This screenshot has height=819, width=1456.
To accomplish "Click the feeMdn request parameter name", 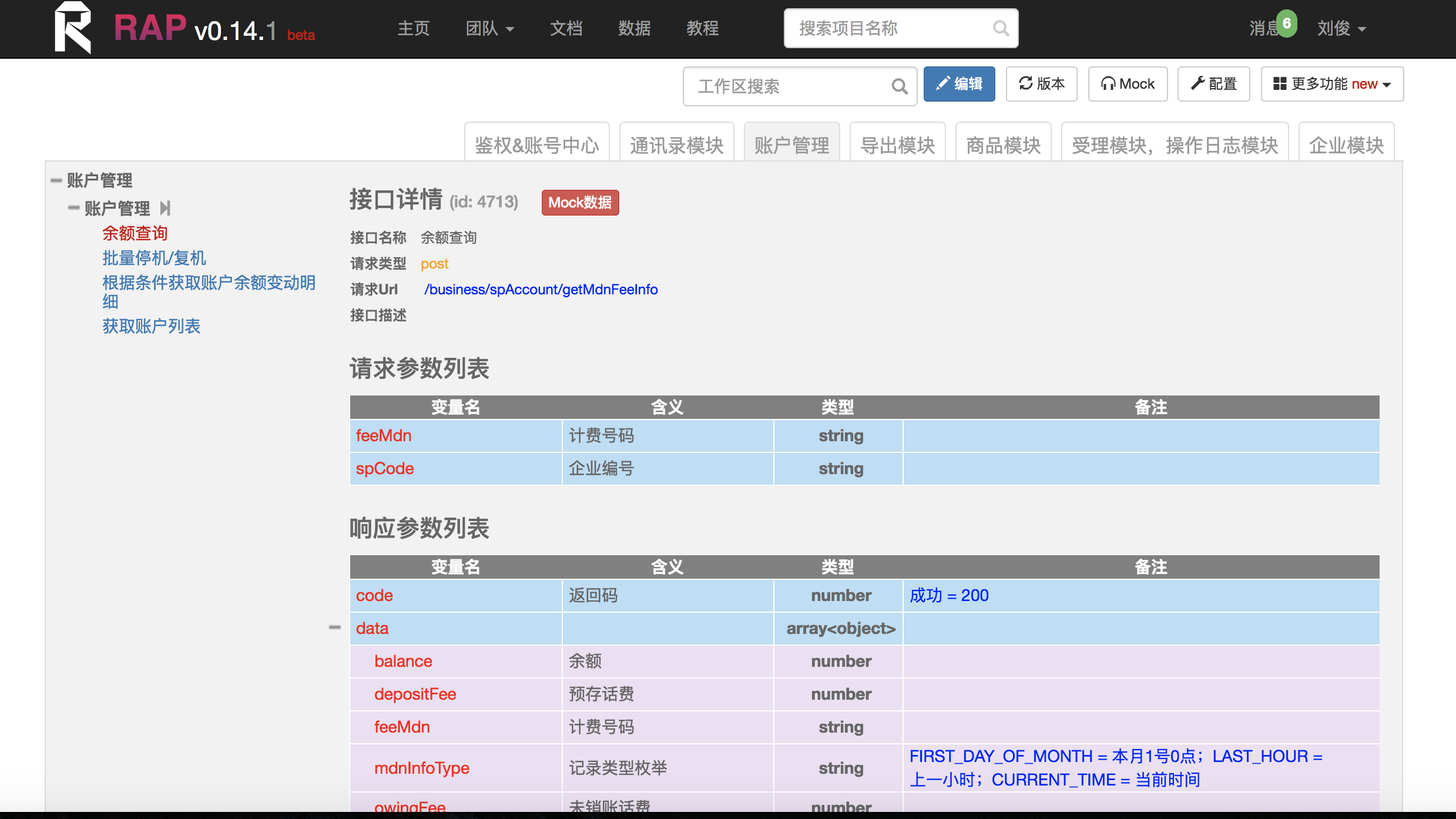I will 384,435.
